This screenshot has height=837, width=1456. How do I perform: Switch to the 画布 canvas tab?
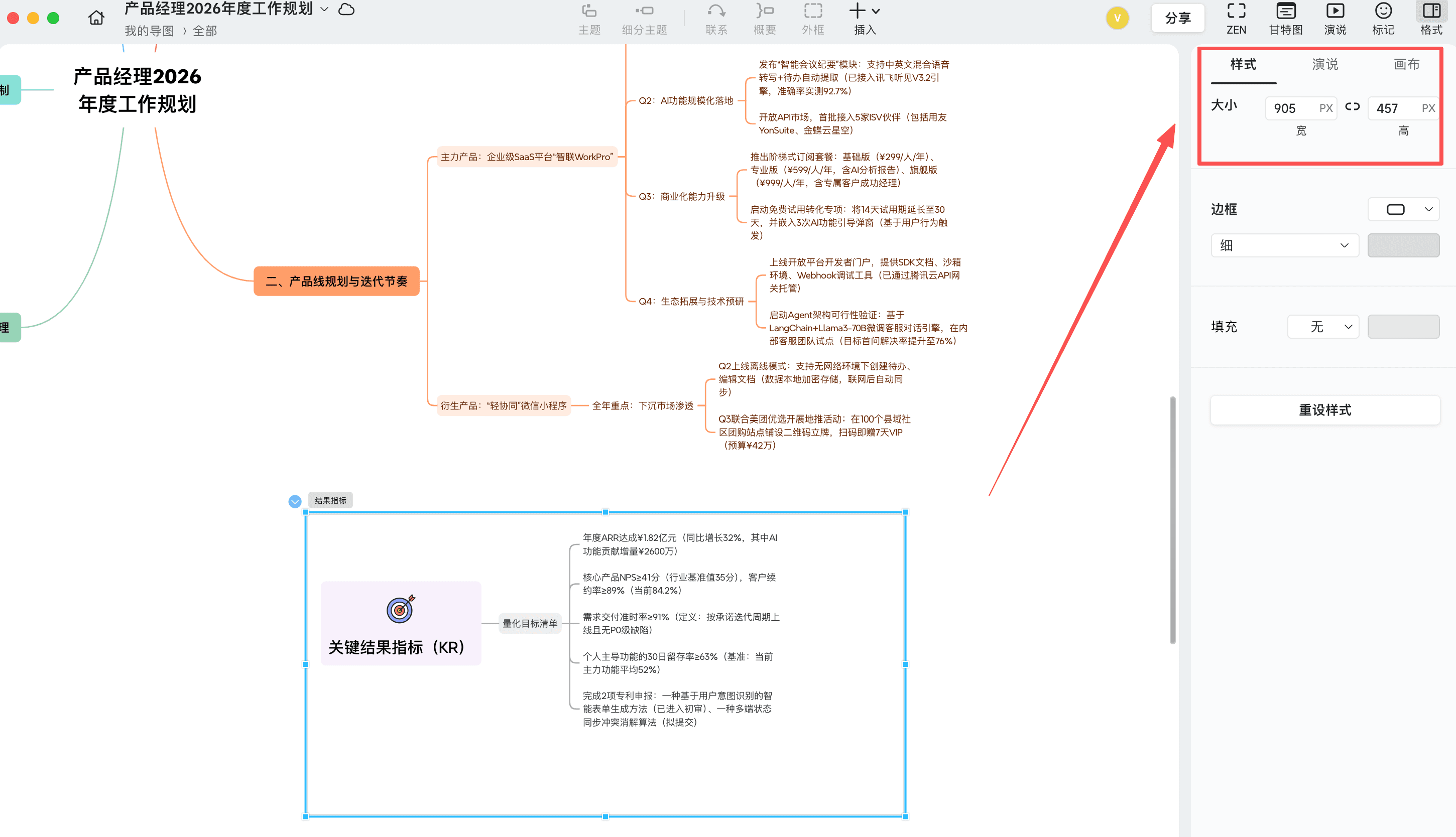[1407, 64]
